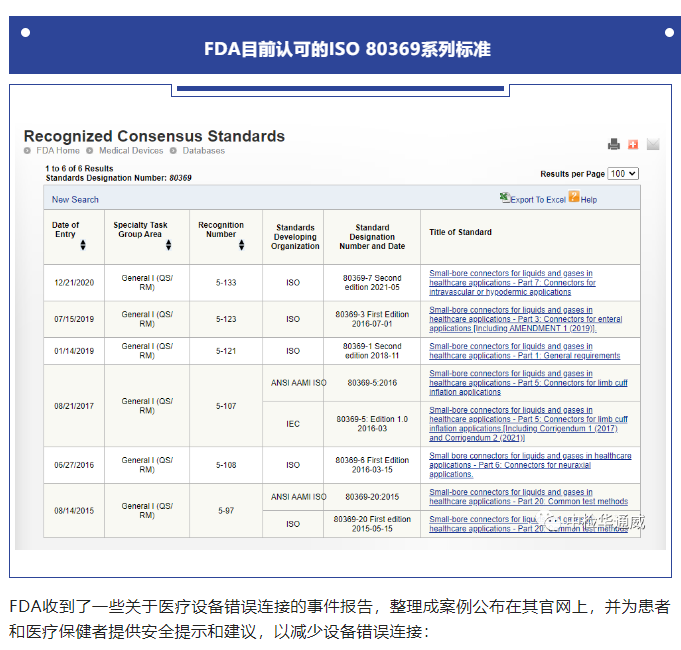Viewport: 681px width, 650px height.
Task: Open Databases breadcrumb
Action: click(203, 151)
